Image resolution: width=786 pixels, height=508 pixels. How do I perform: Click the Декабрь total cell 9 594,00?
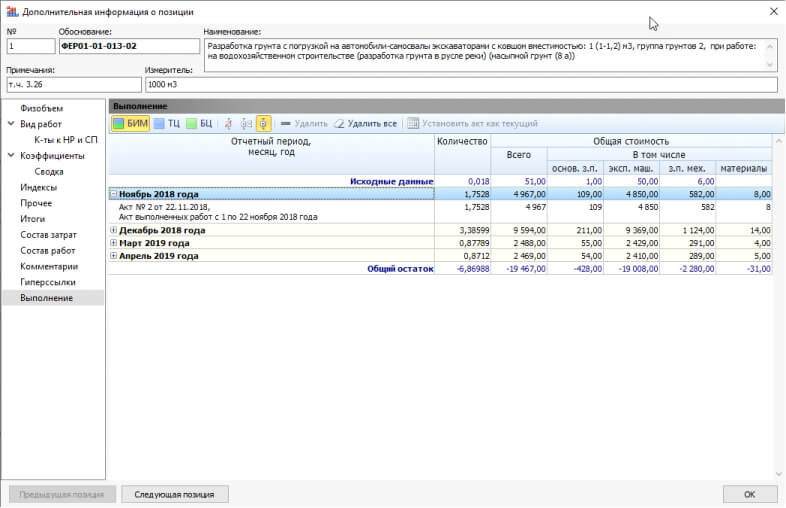pyautogui.click(x=519, y=230)
